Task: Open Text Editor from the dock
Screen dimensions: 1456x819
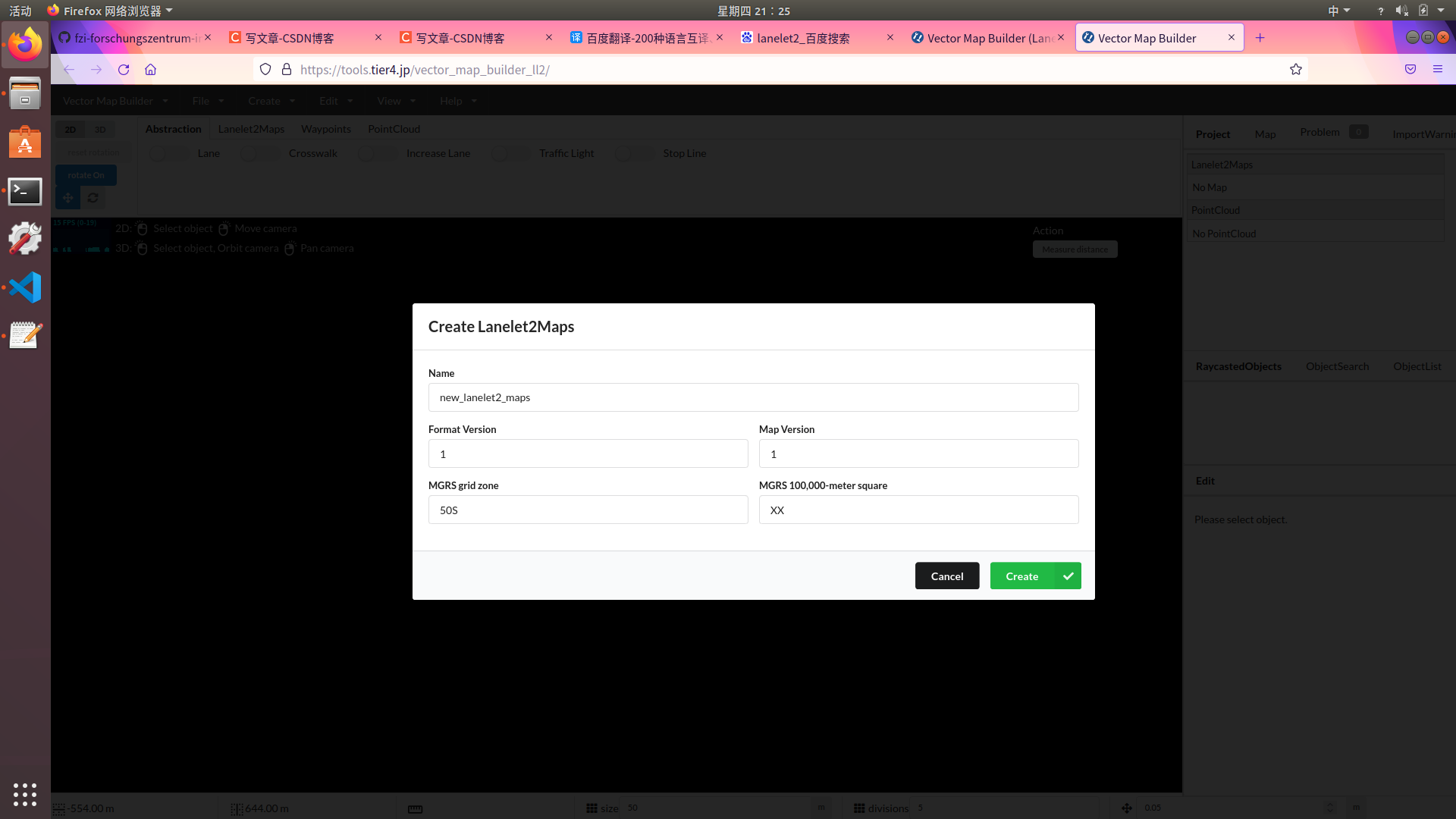Action: click(25, 335)
